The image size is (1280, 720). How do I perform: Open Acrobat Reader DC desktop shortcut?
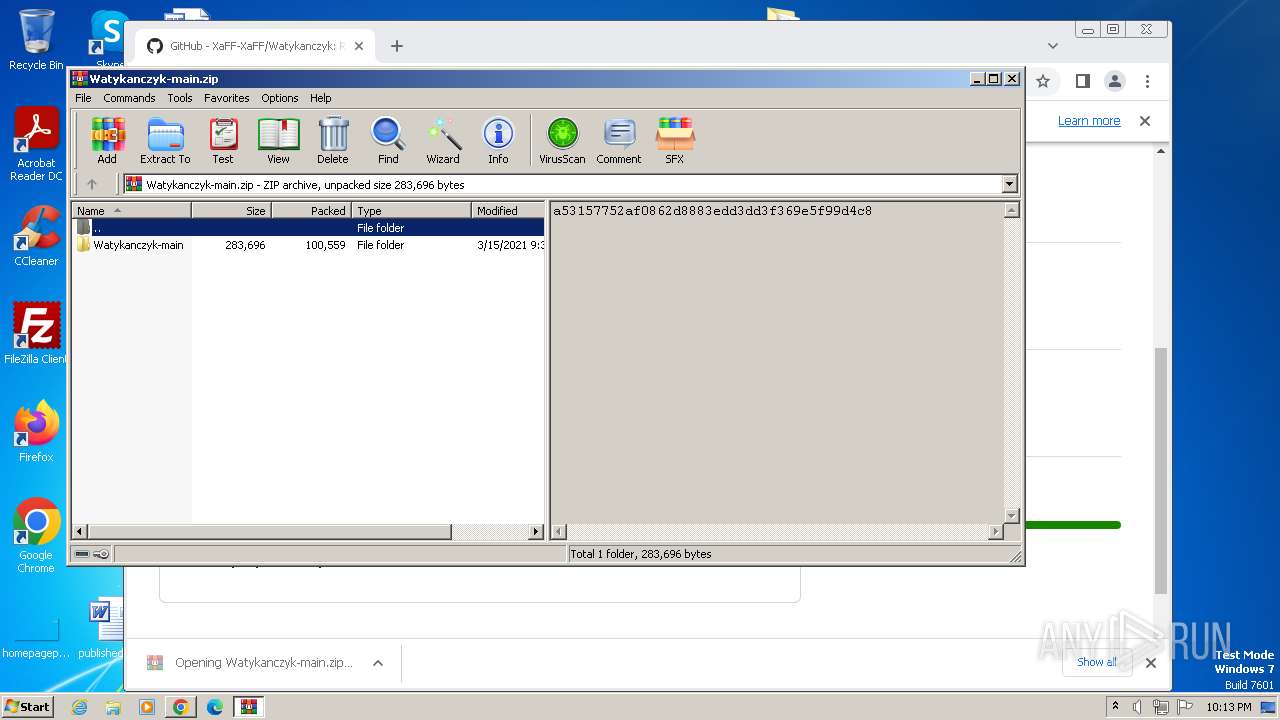(36, 145)
